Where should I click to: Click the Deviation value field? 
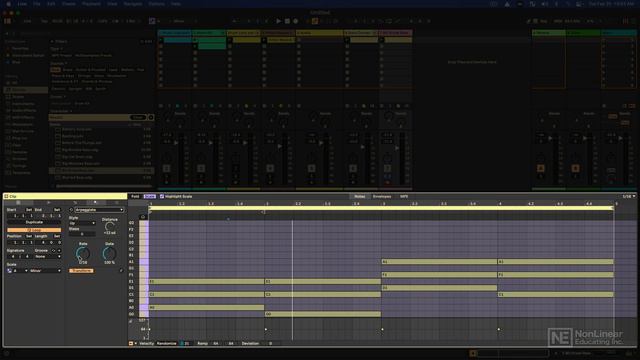pos(270,344)
